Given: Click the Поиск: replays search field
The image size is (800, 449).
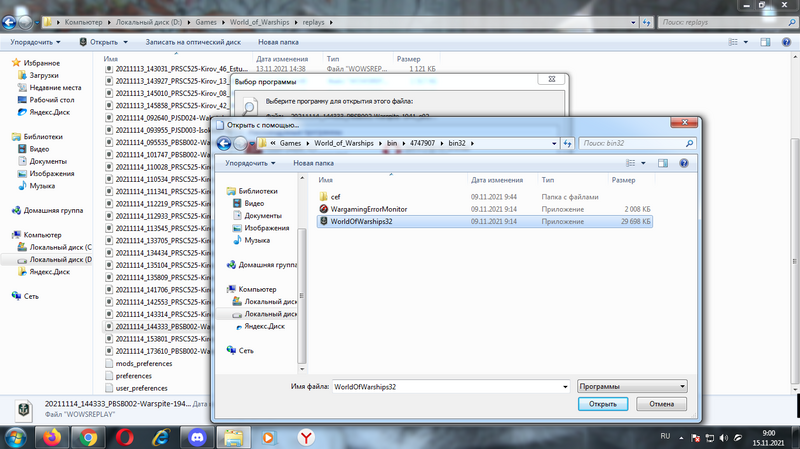Looking at the screenshot, I should pyautogui.click(x=728, y=22).
